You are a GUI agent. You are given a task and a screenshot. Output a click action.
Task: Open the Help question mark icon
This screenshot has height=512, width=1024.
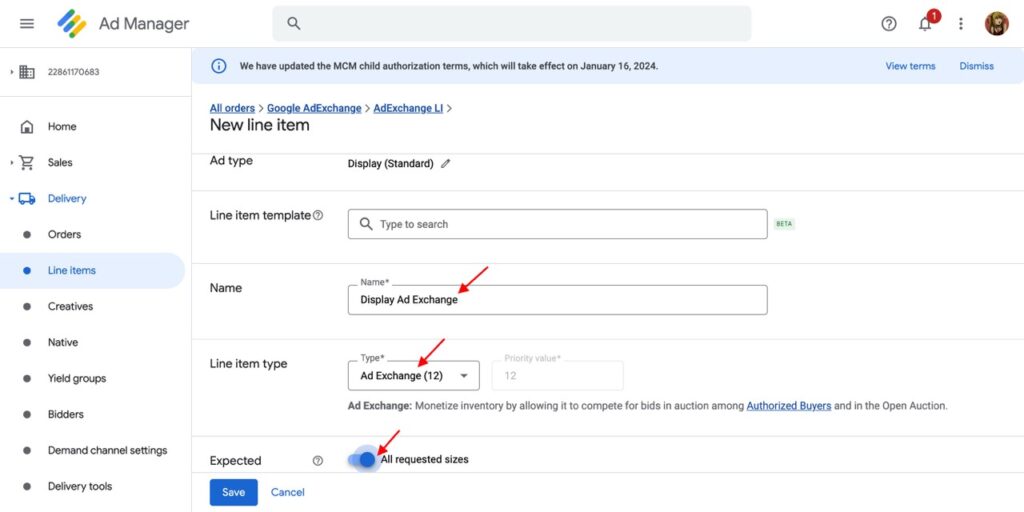pos(889,24)
